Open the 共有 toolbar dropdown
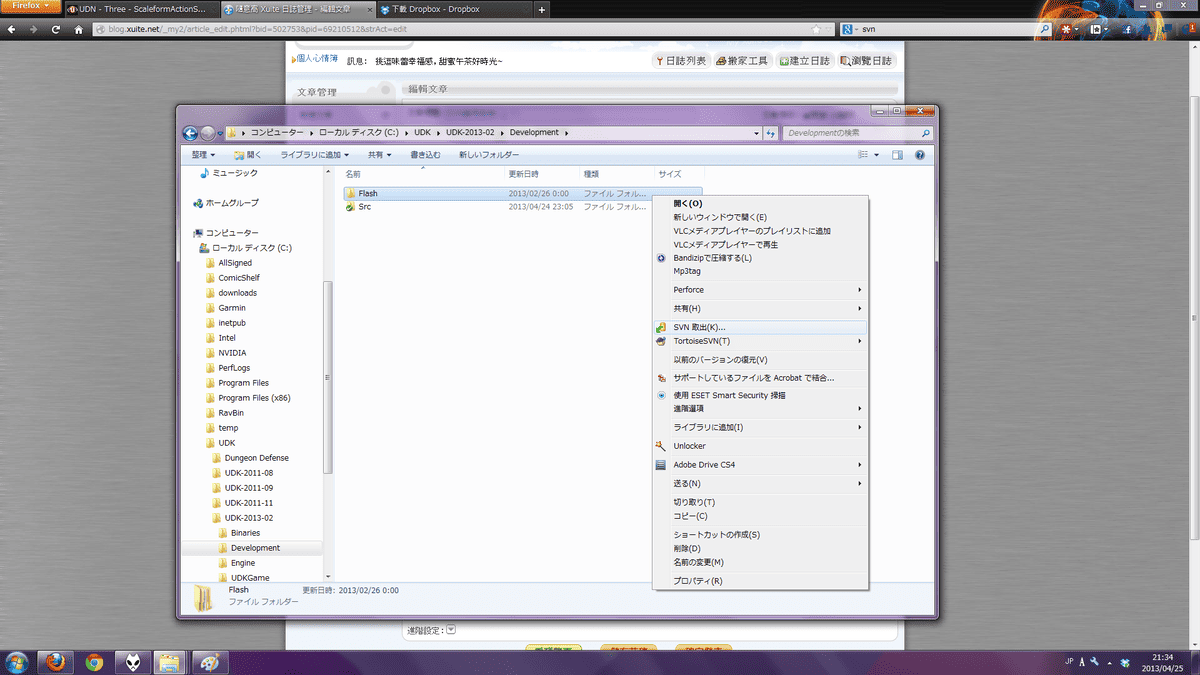Image resolution: width=1200 pixels, height=675 pixels. pos(381,155)
